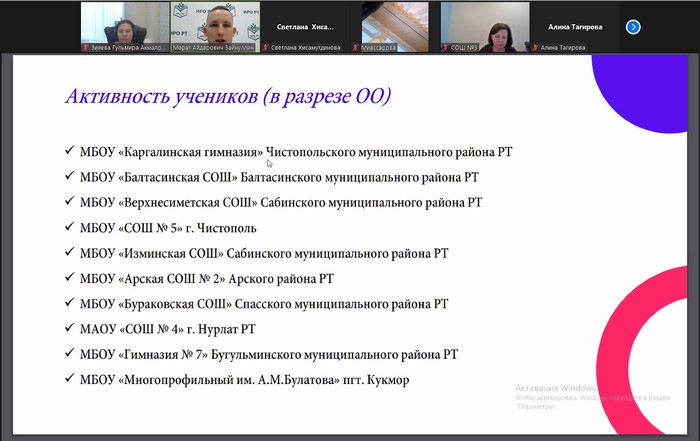This screenshot has height=441, width=700.
Task: Click checkmark beside «Каргалинская гимназия» line
Action: (69, 150)
